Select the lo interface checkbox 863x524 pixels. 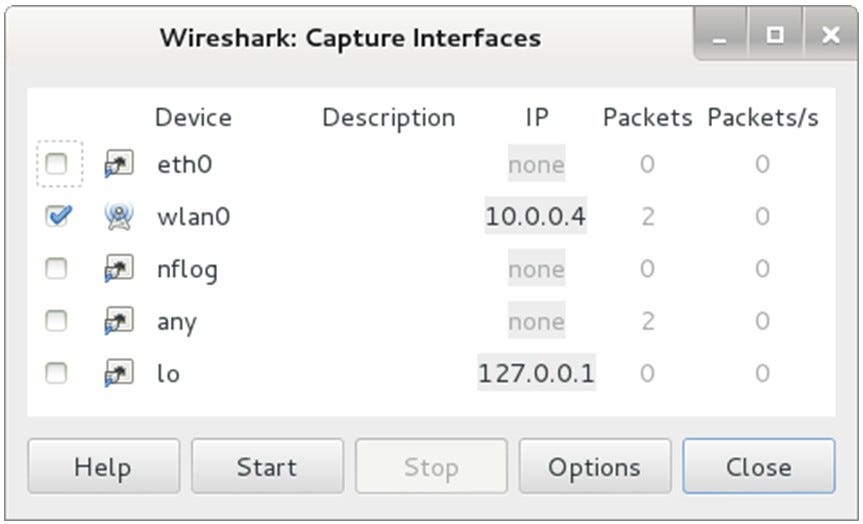(x=57, y=374)
